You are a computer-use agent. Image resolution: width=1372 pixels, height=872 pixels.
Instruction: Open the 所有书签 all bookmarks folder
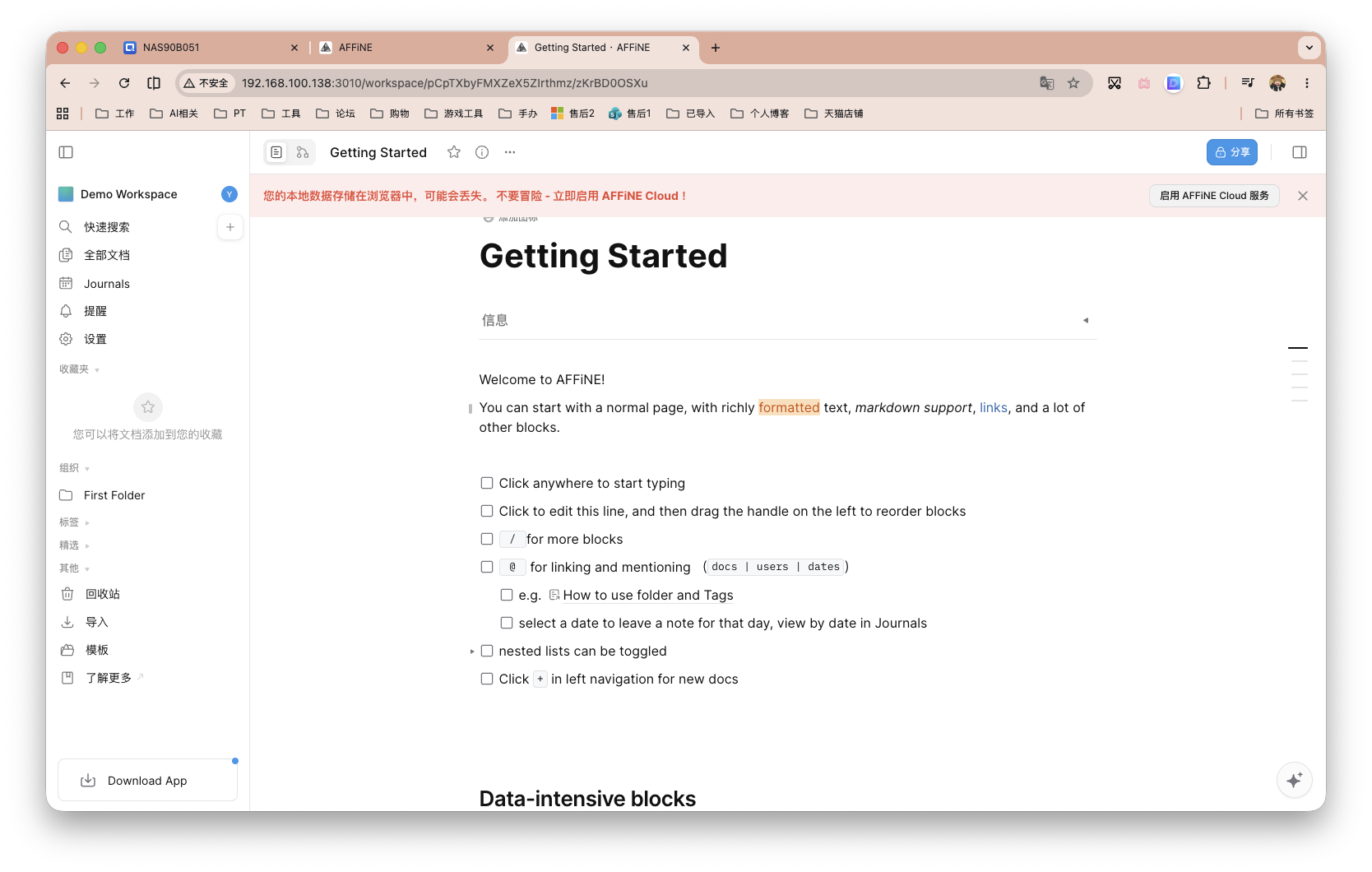[x=1285, y=114]
